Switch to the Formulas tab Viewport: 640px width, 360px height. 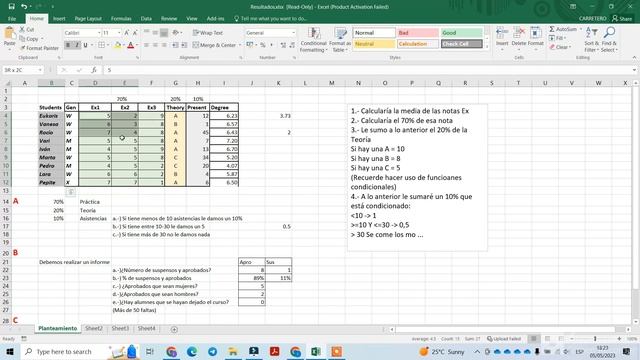(121, 18)
